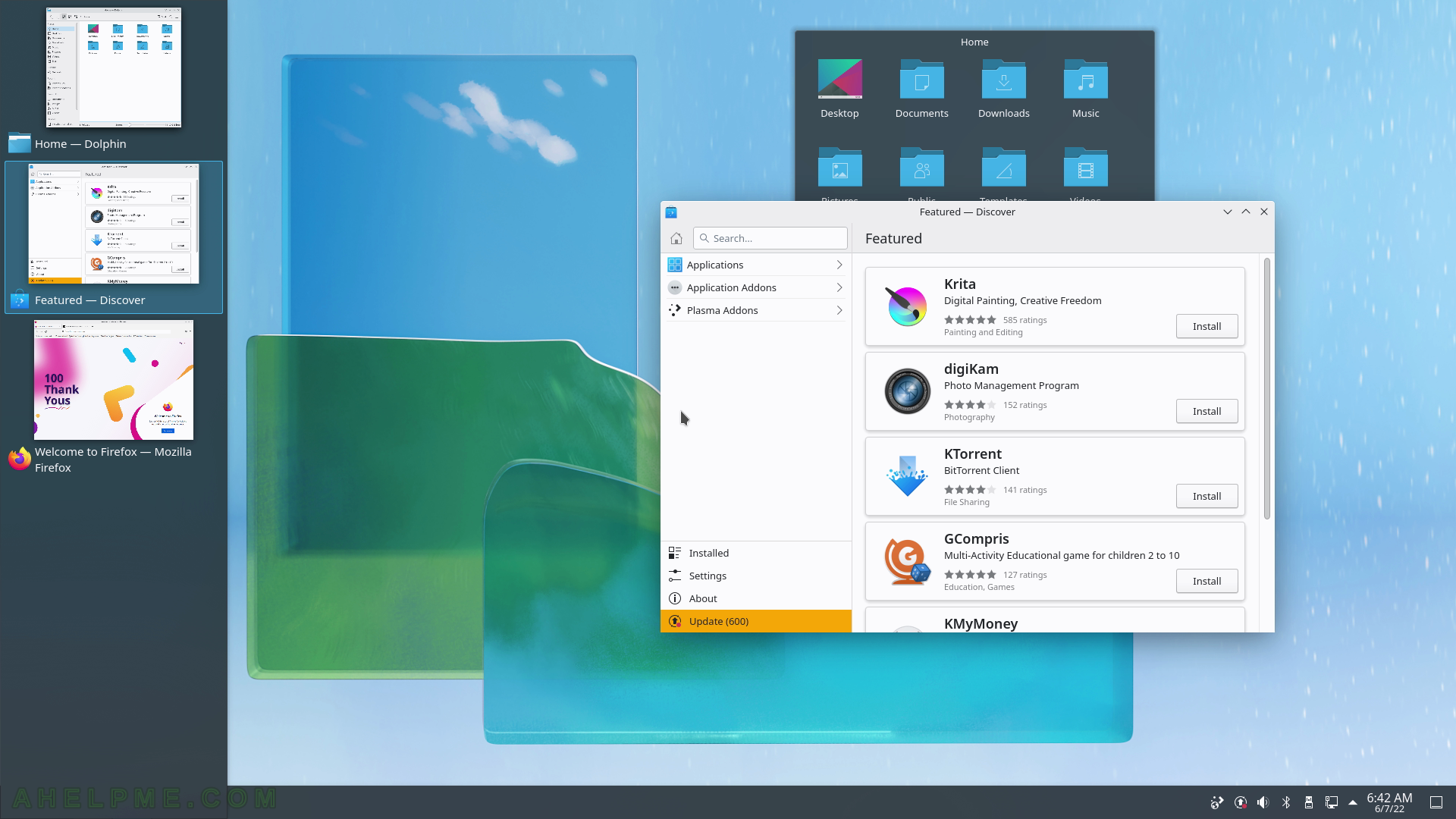Click the KTorrent download arrow icon
Image resolution: width=1456 pixels, height=819 pixels.
907,476
